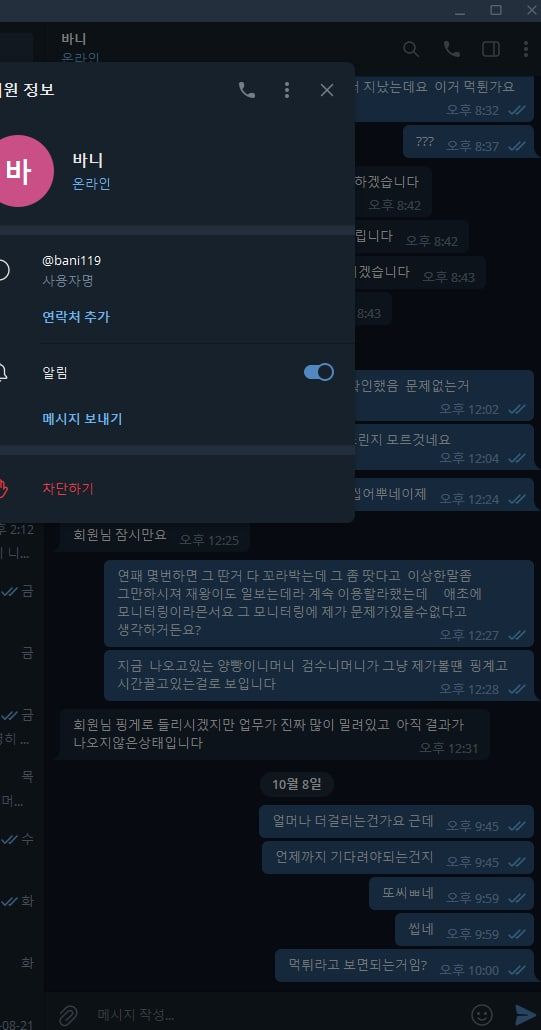Click the 메시지 작성 input field
The height and width of the screenshot is (1030, 541).
[276, 1015]
